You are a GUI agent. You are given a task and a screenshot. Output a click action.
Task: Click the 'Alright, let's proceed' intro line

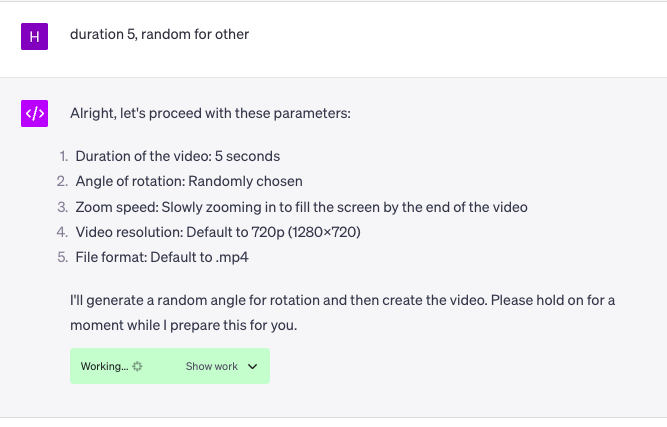[x=210, y=114]
